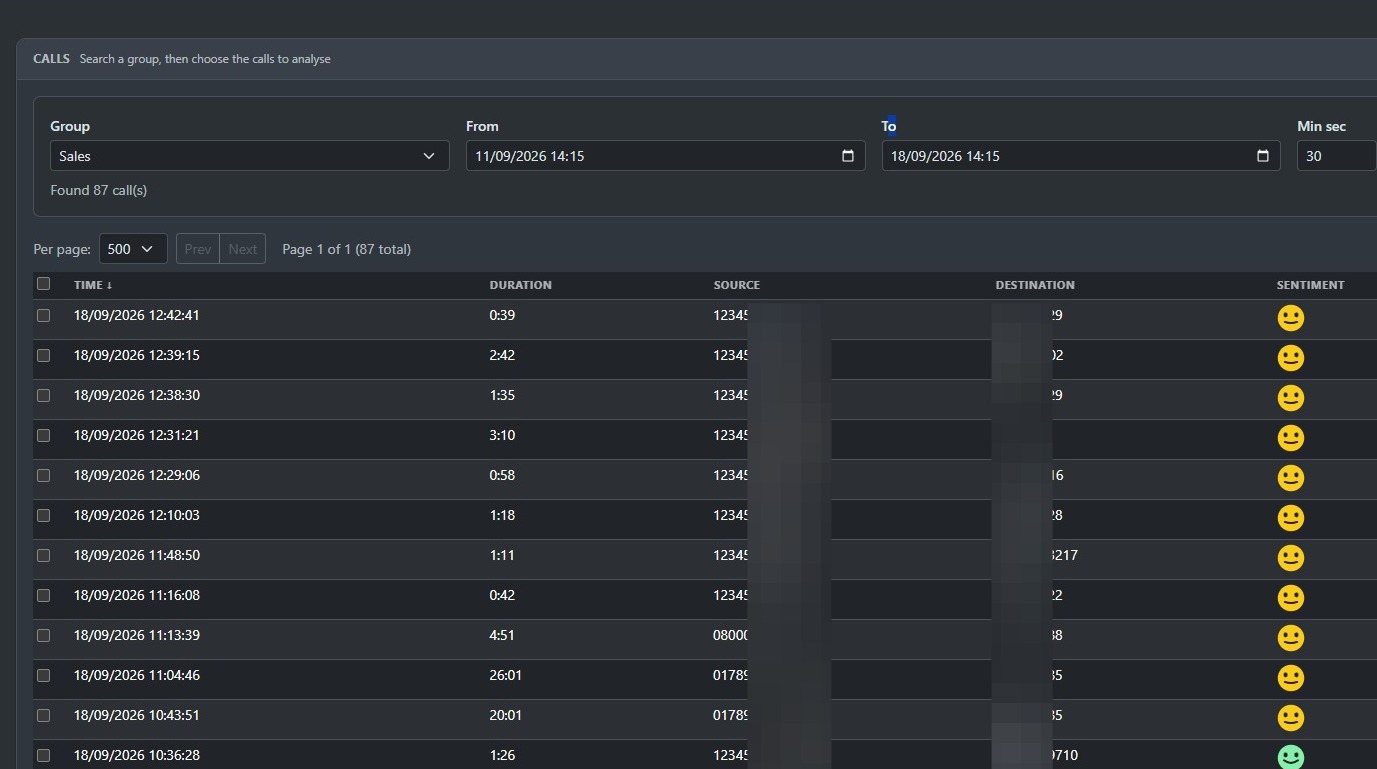Check the 18/09/2026 12:39:15 call row

(x=43, y=355)
